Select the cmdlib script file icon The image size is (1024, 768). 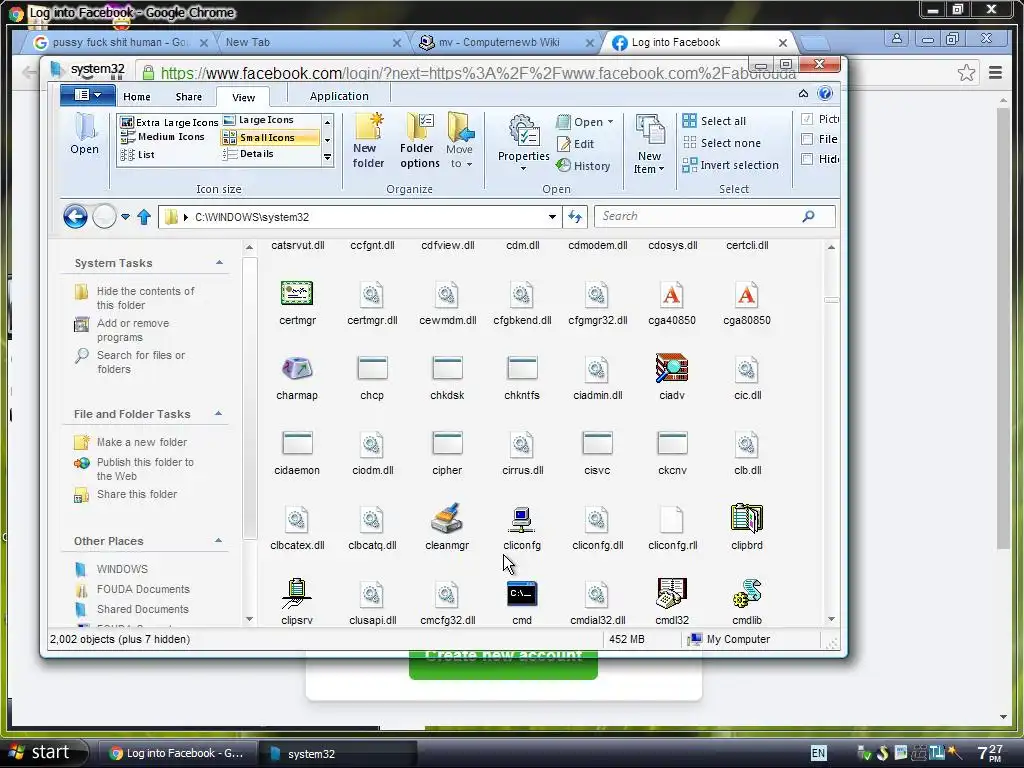click(x=747, y=594)
